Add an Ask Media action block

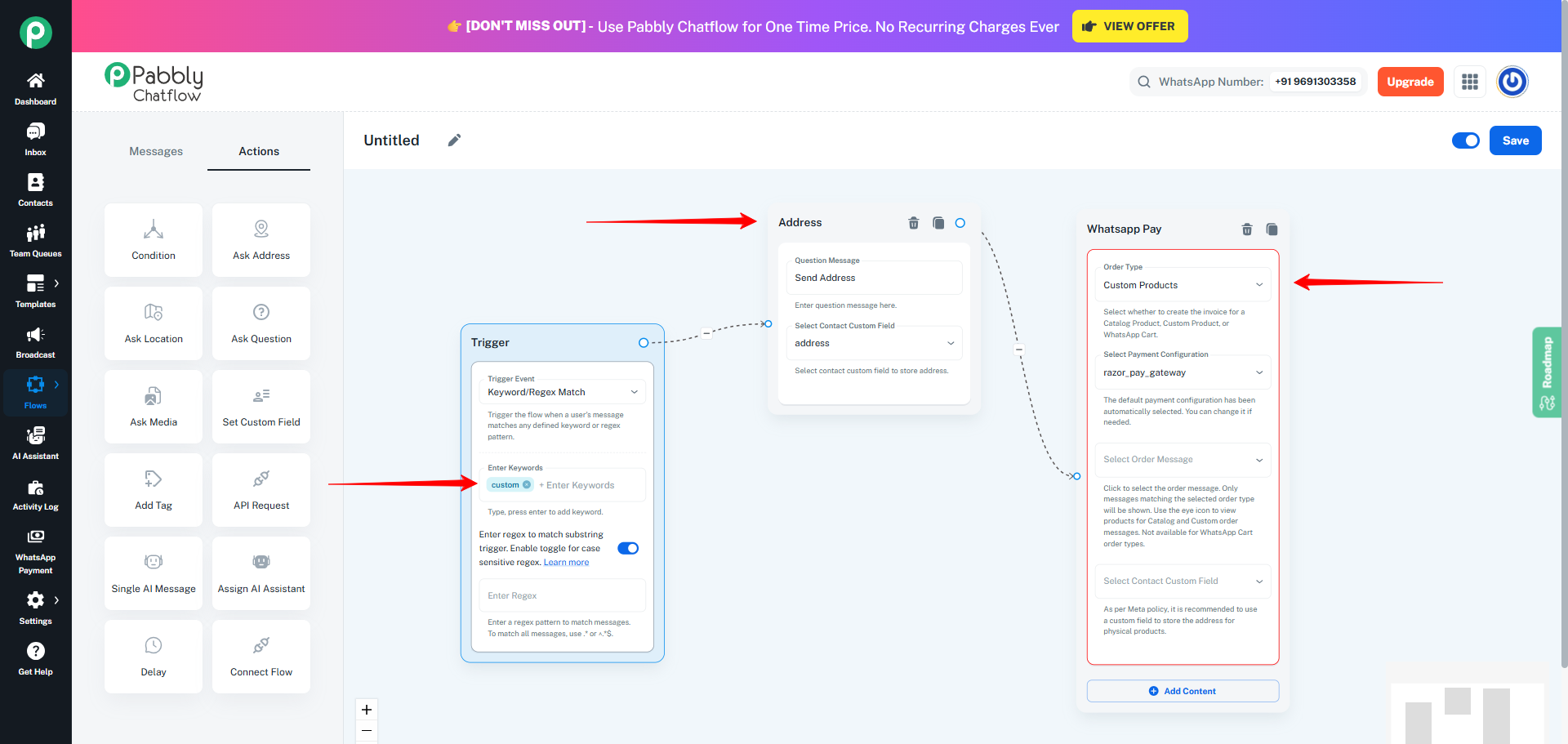tap(154, 407)
